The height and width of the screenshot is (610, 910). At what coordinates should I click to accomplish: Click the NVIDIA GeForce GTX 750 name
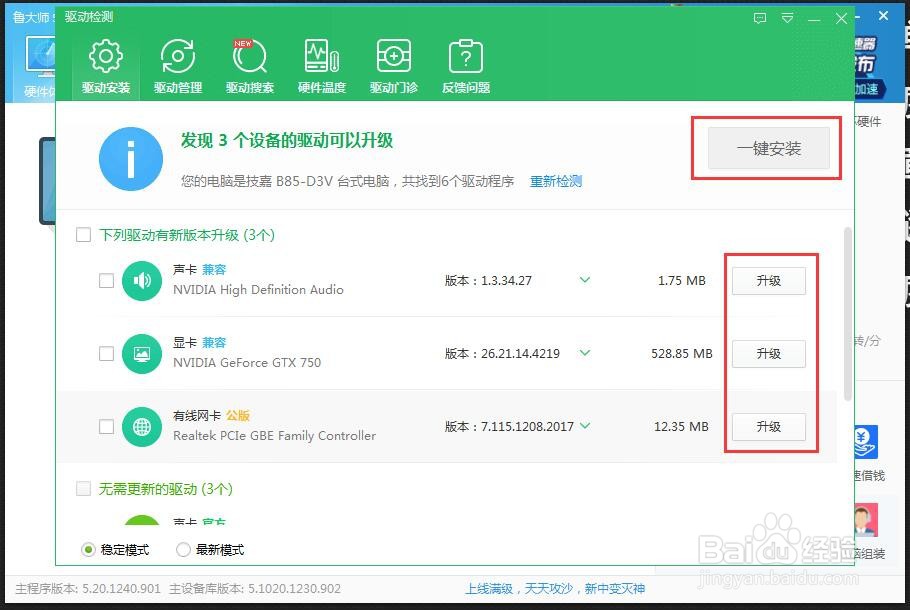tap(247, 363)
